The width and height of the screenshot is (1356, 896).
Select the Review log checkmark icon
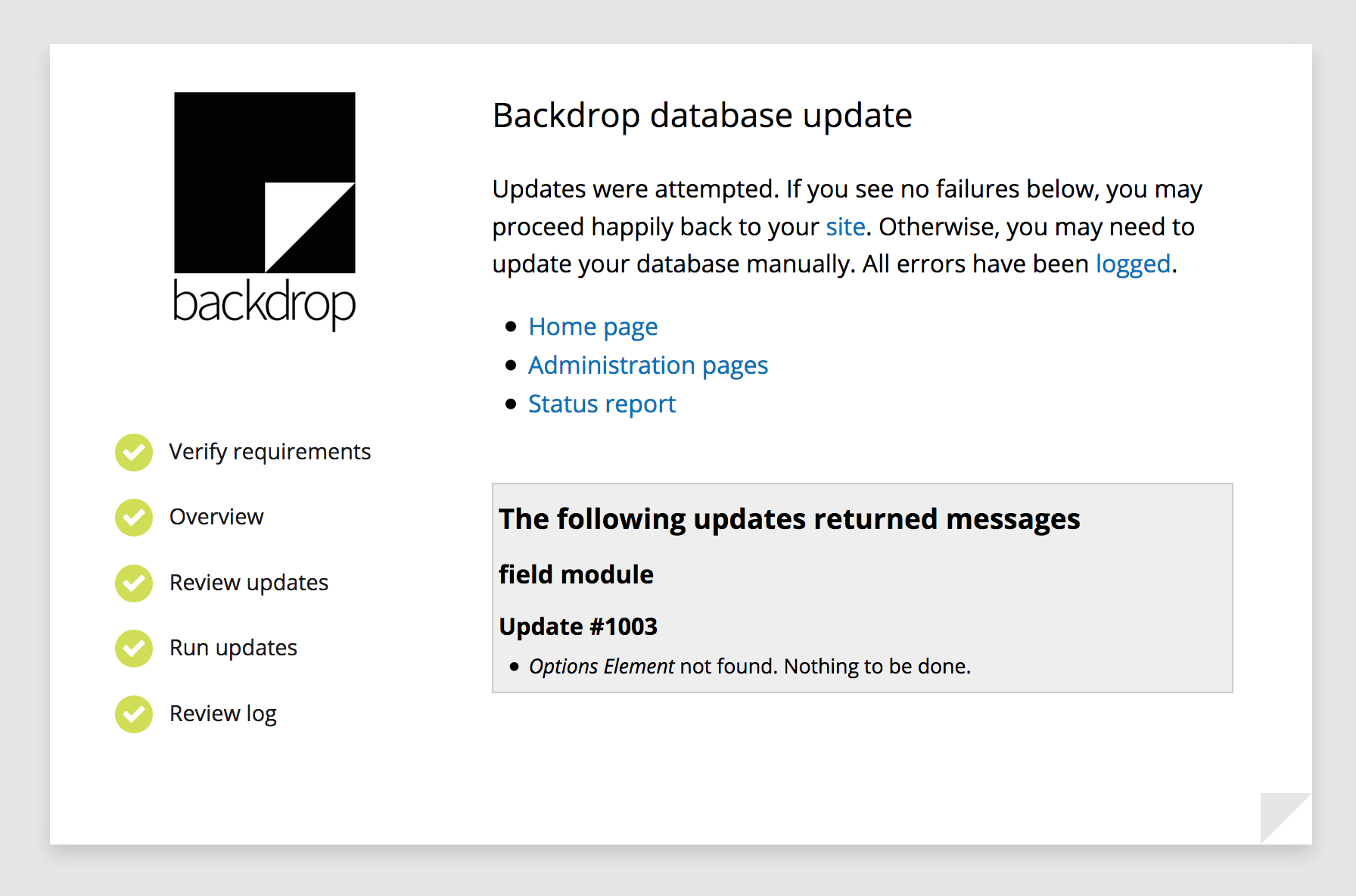click(134, 714)
